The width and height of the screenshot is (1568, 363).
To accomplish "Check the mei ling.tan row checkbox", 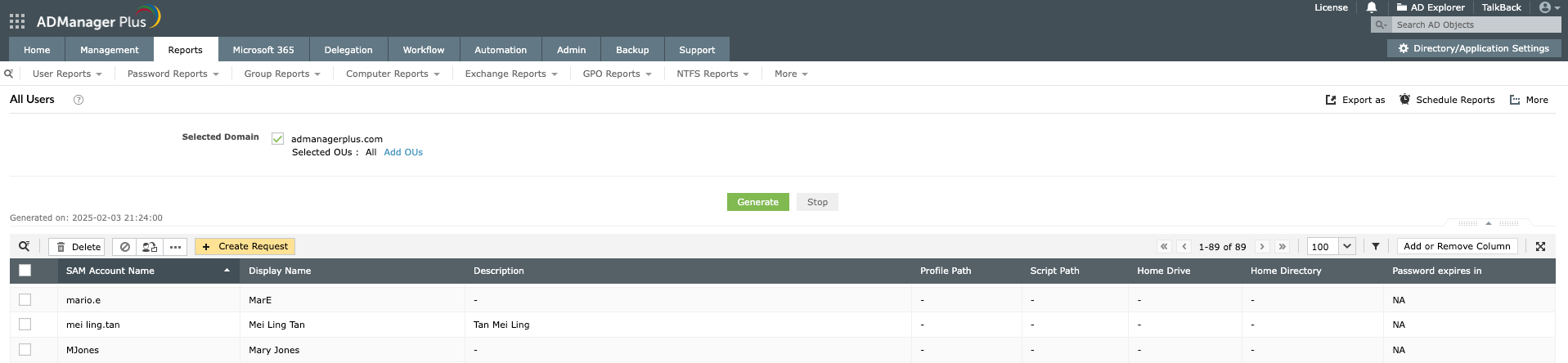I will [x=25, y=325].
